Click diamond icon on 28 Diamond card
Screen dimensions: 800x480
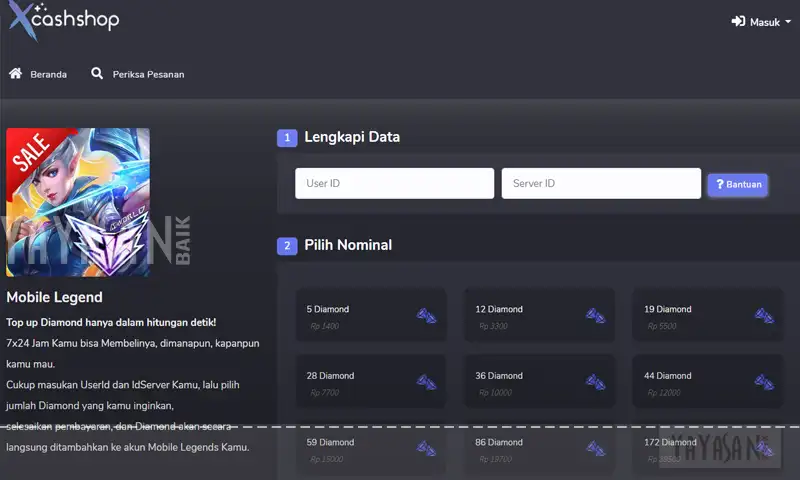click(427, 382)
